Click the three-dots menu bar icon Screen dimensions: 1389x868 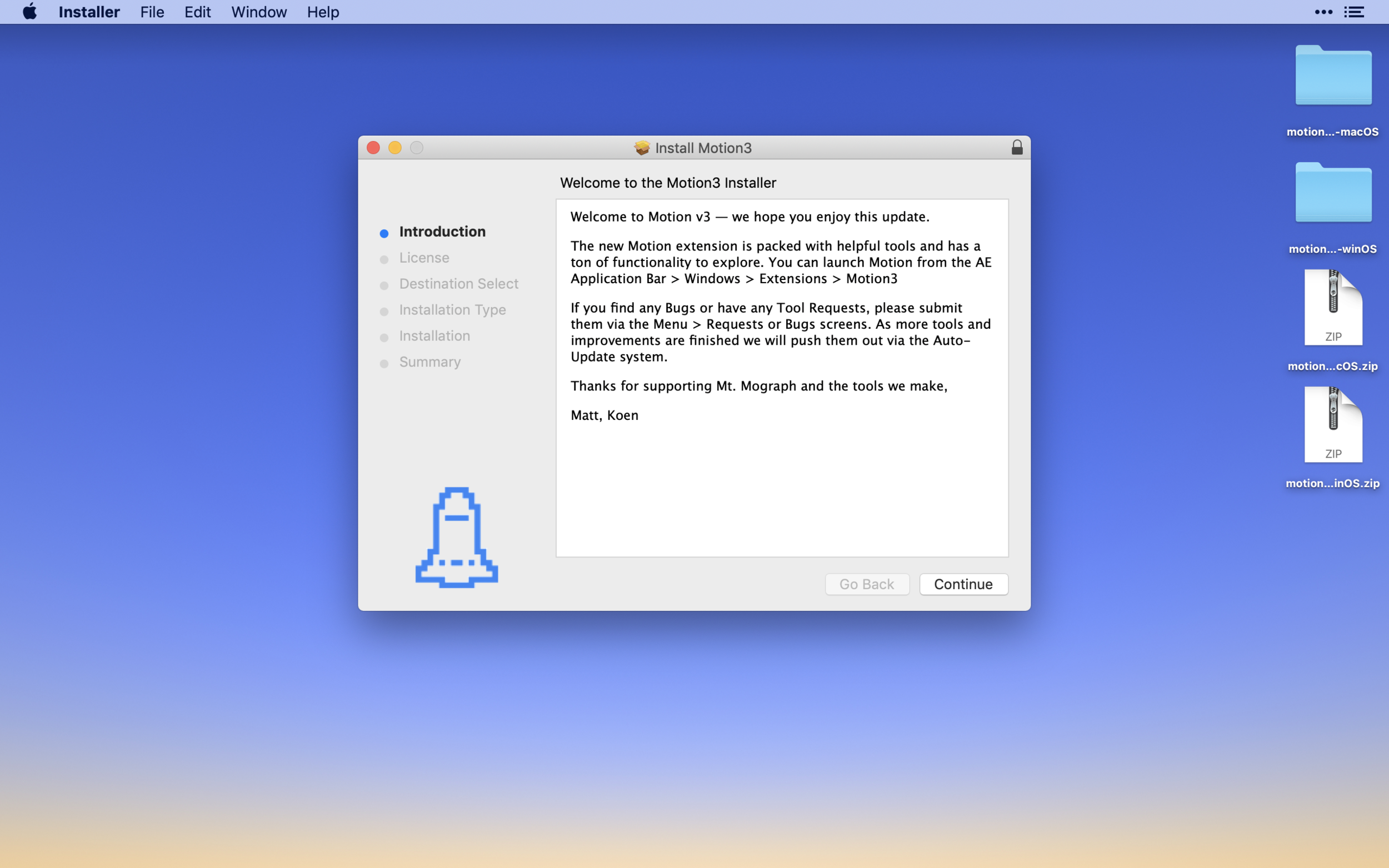[1323, 12]
